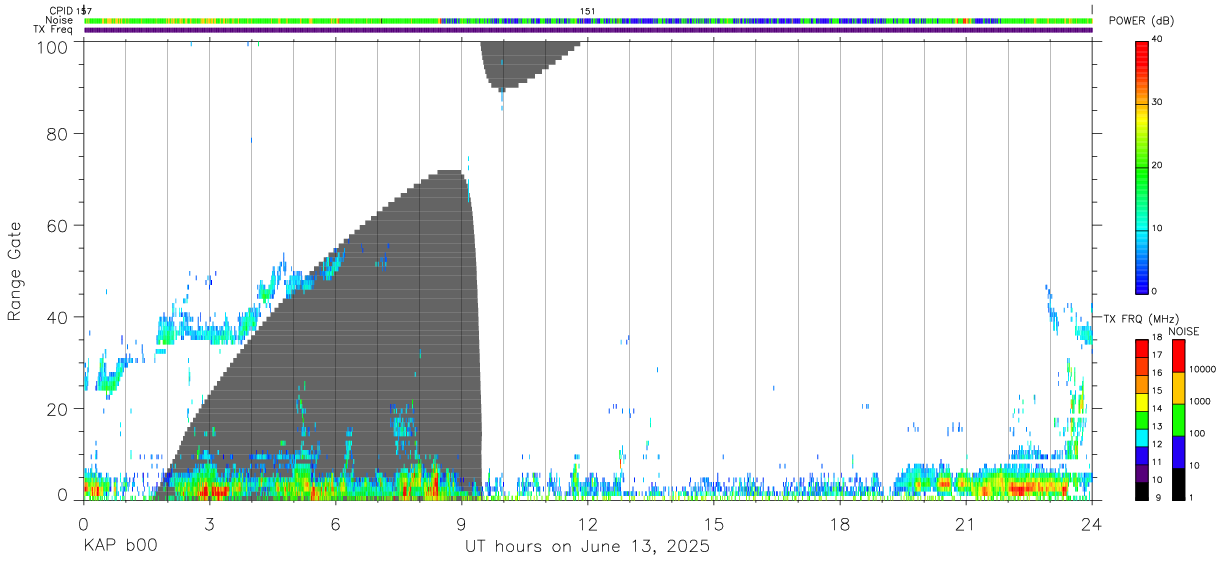Click the 14 label on the TX FRQ legend
The height and width of the screenshot is (567, 1228).
click(1158, 408)
